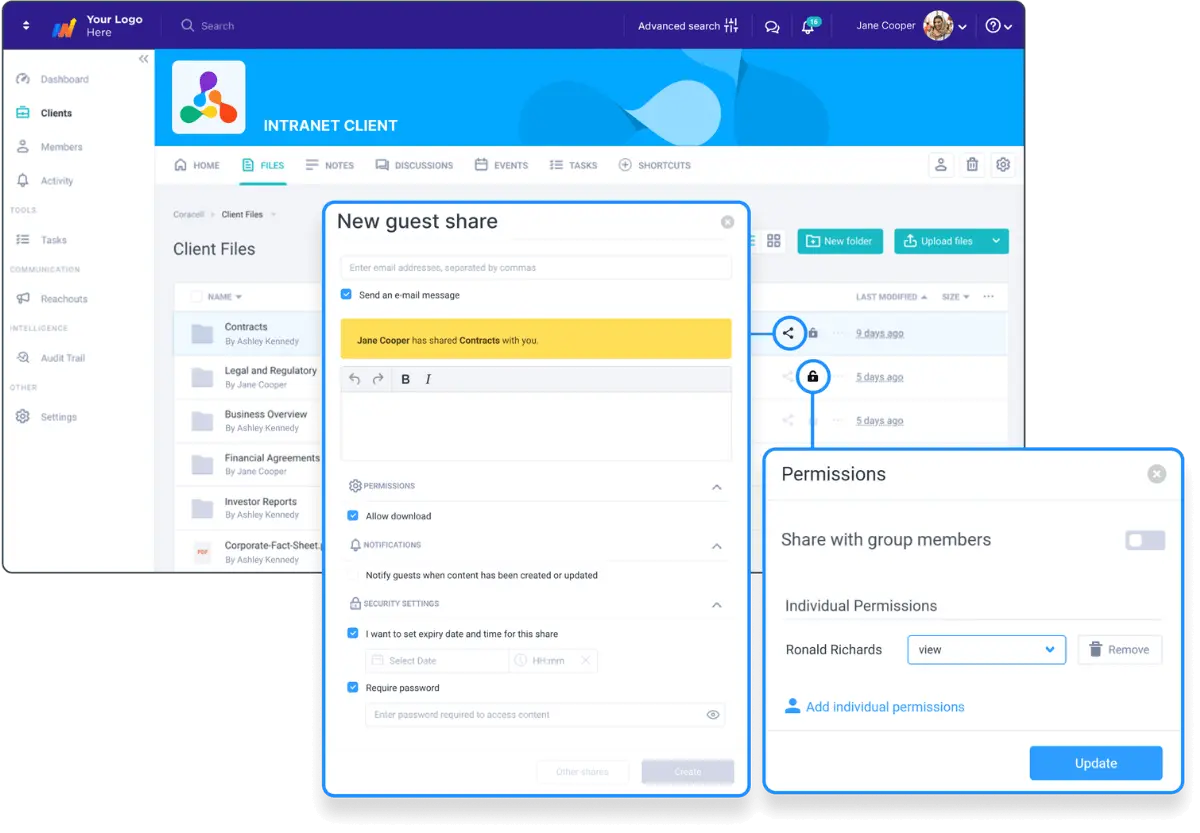Switch to the Events tab
The height and width of the screenshot is (833, 1200).
pos(501,165)
